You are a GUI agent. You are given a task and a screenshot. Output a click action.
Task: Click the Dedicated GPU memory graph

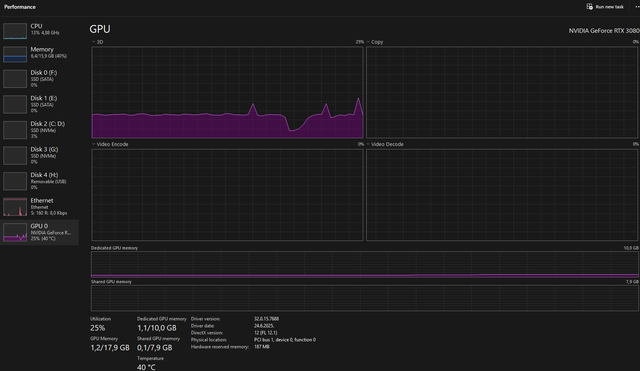tap(364, 264)
